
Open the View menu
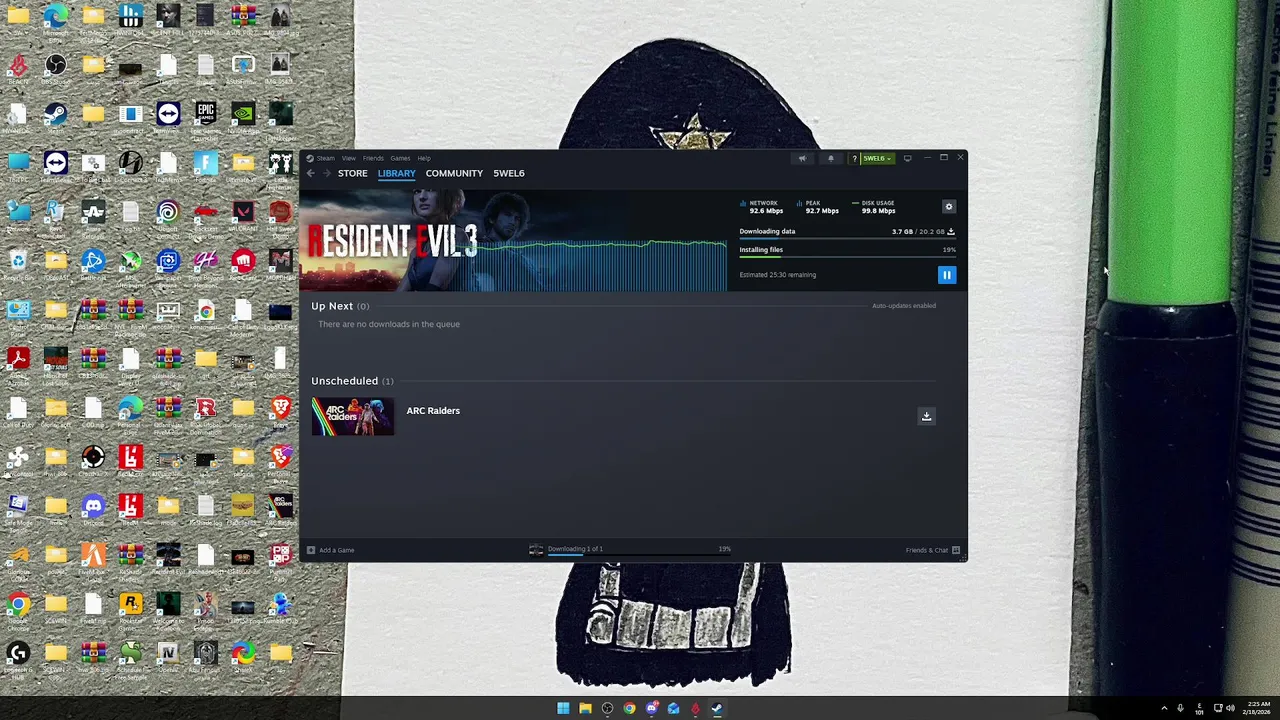(348, 158)
